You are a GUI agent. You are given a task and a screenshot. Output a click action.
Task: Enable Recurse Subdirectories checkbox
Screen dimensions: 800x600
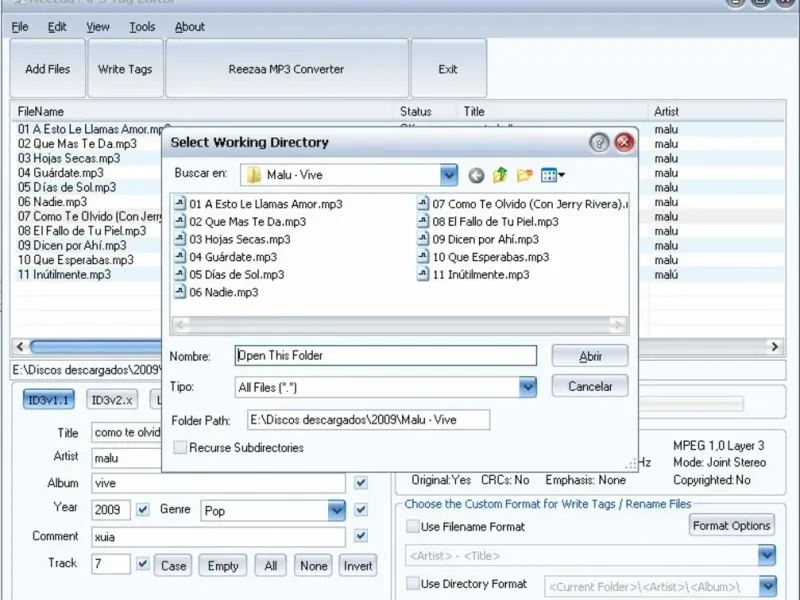click(180, 447)
